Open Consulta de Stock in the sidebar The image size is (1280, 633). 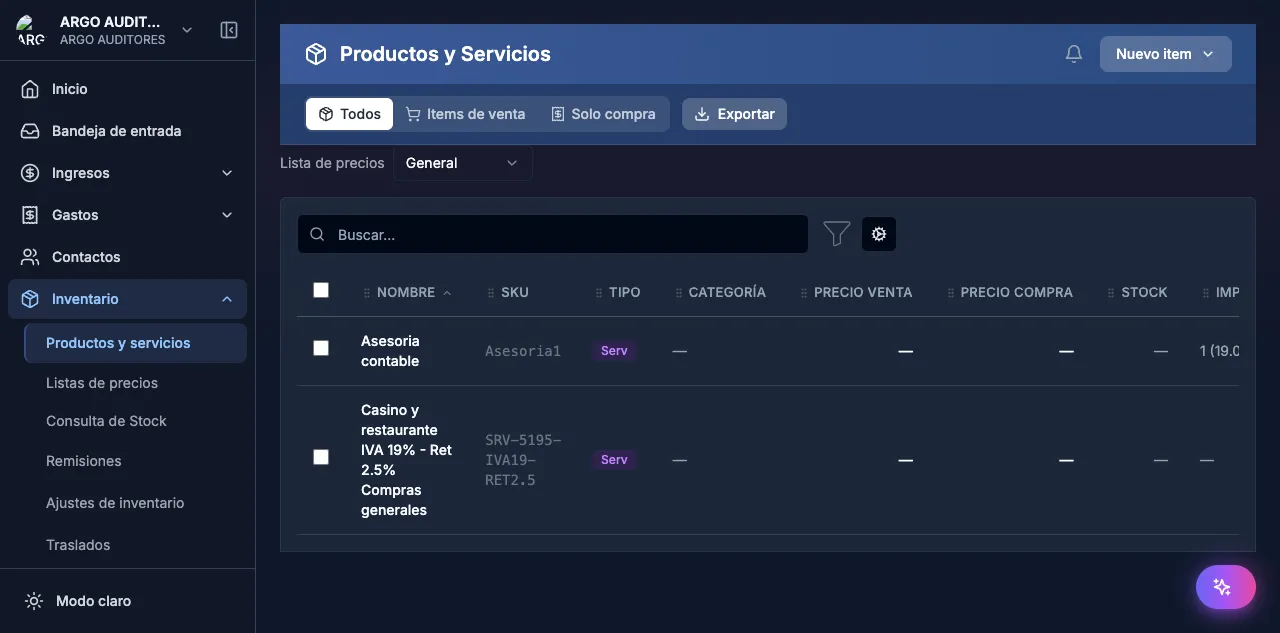tap(106, 420)
